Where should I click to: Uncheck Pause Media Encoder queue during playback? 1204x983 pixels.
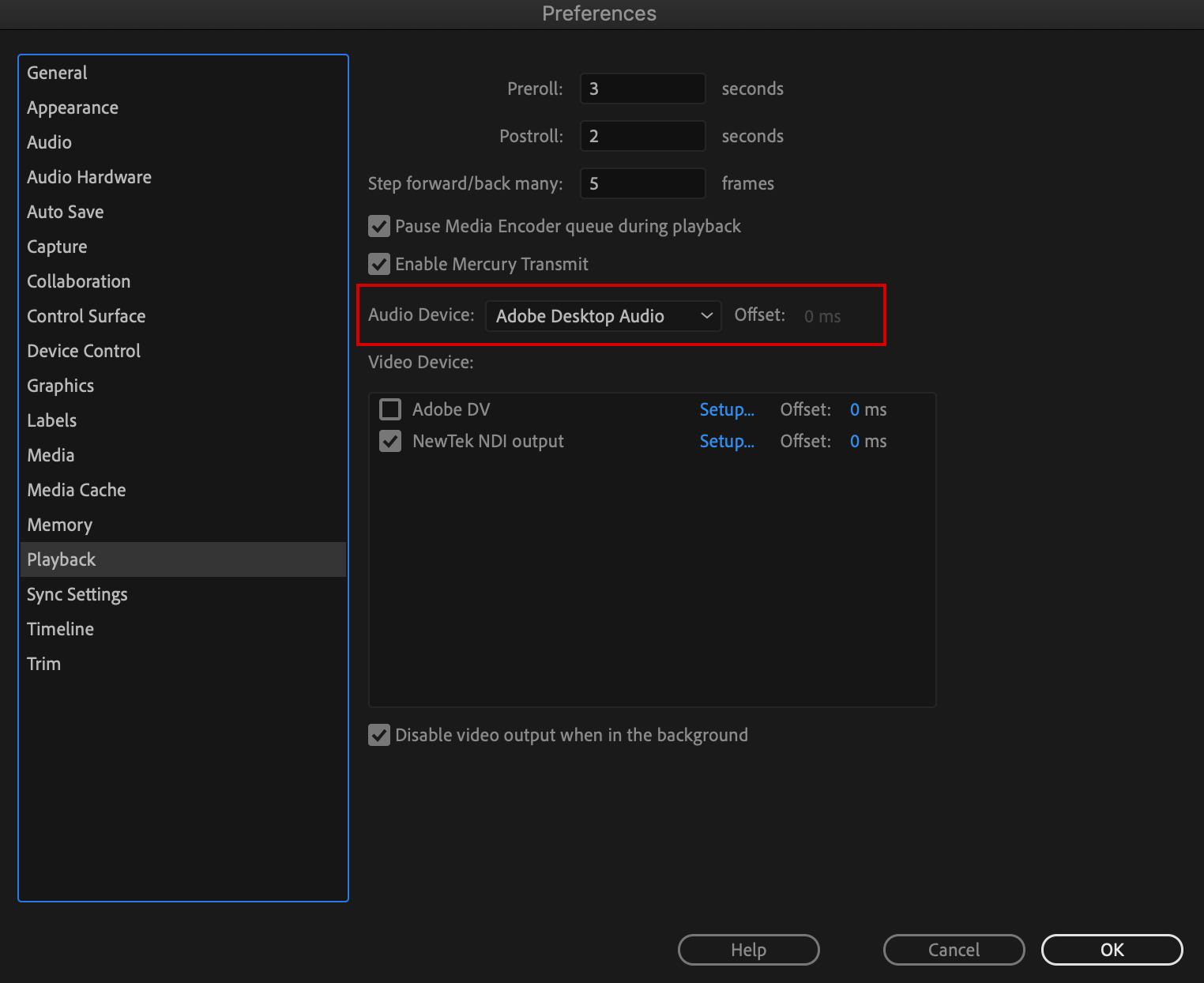tap(378, 226)
